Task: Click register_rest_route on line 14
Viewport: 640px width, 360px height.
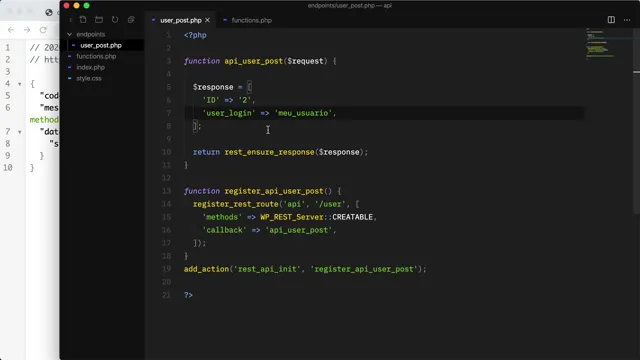Action: (236, 204)
